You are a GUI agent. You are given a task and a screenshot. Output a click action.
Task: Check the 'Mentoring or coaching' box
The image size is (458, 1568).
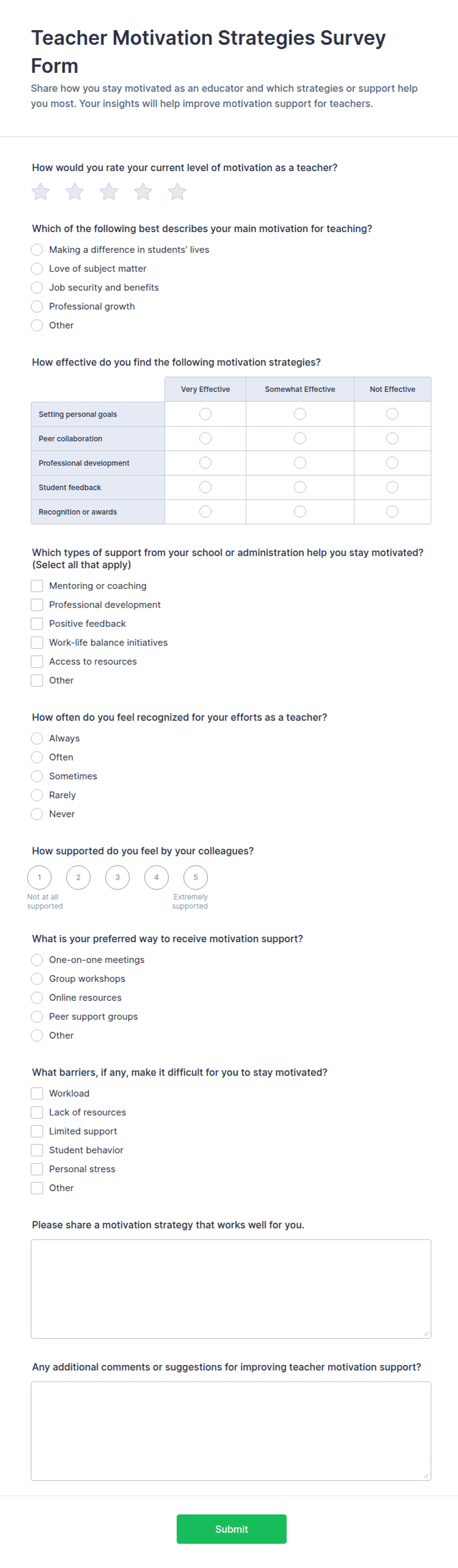click(x=37, y=585)
